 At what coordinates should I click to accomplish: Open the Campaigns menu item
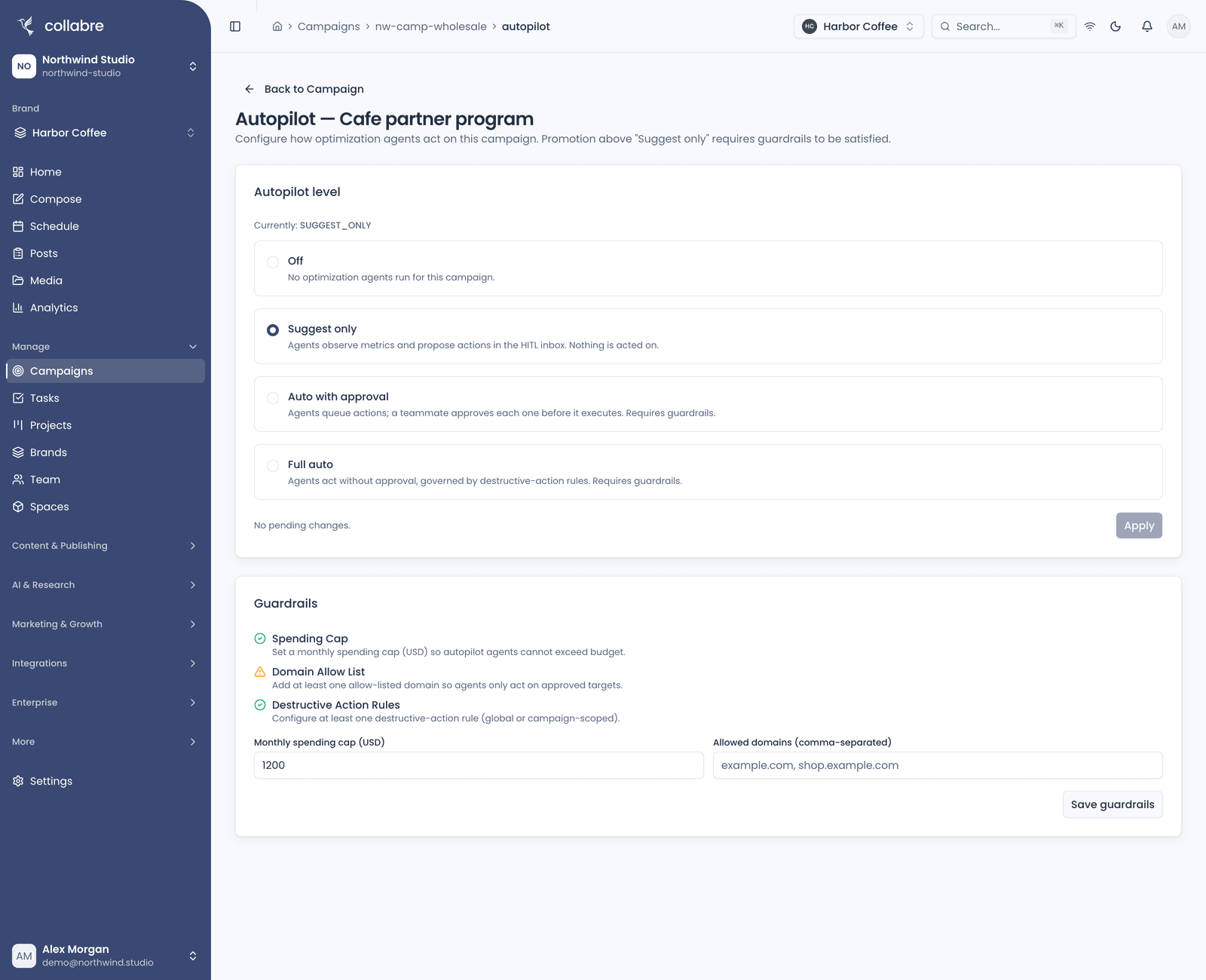click(x=106, y=371)
